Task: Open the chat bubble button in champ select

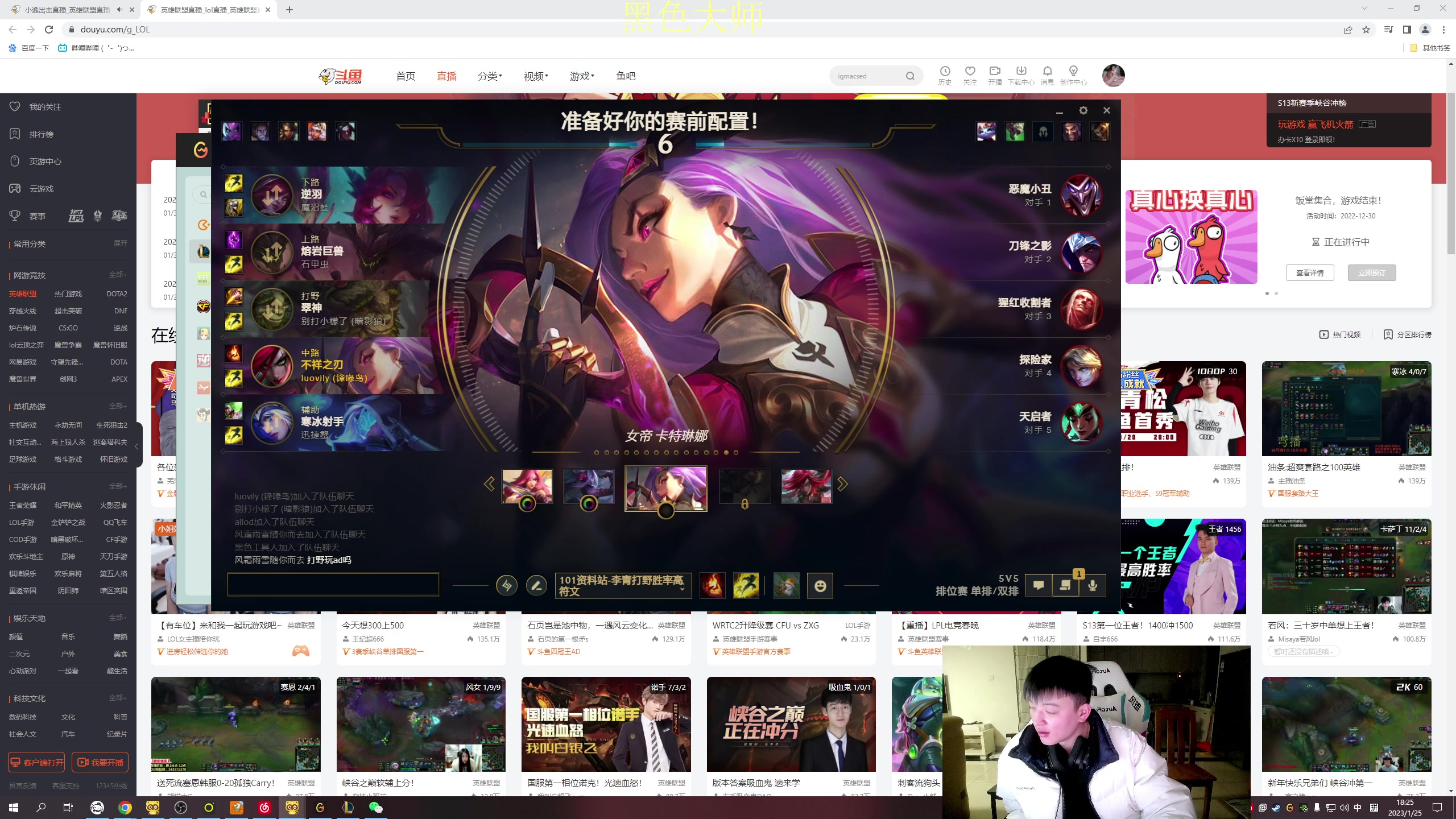Action: point(1039,585)
